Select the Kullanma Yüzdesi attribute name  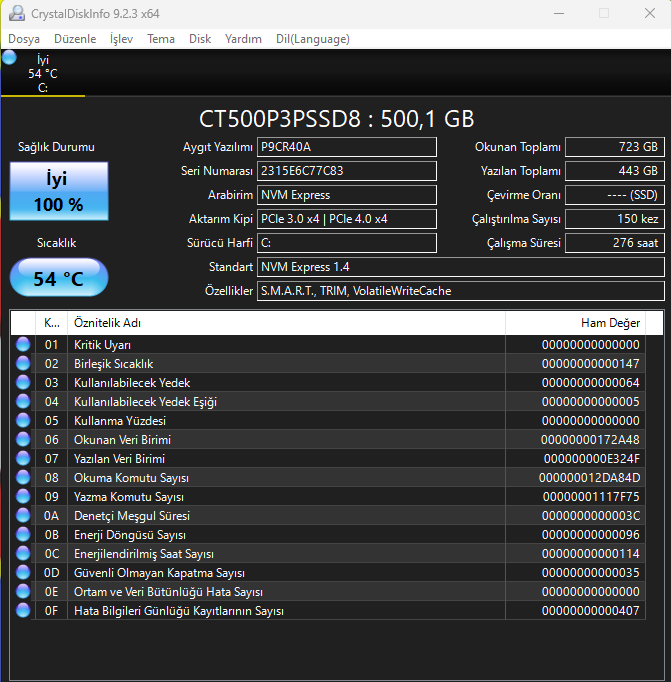120,421
